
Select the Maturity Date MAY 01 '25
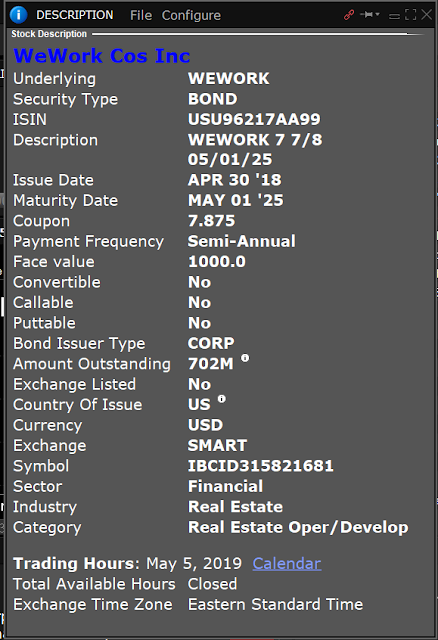click(x=236, y=200)
